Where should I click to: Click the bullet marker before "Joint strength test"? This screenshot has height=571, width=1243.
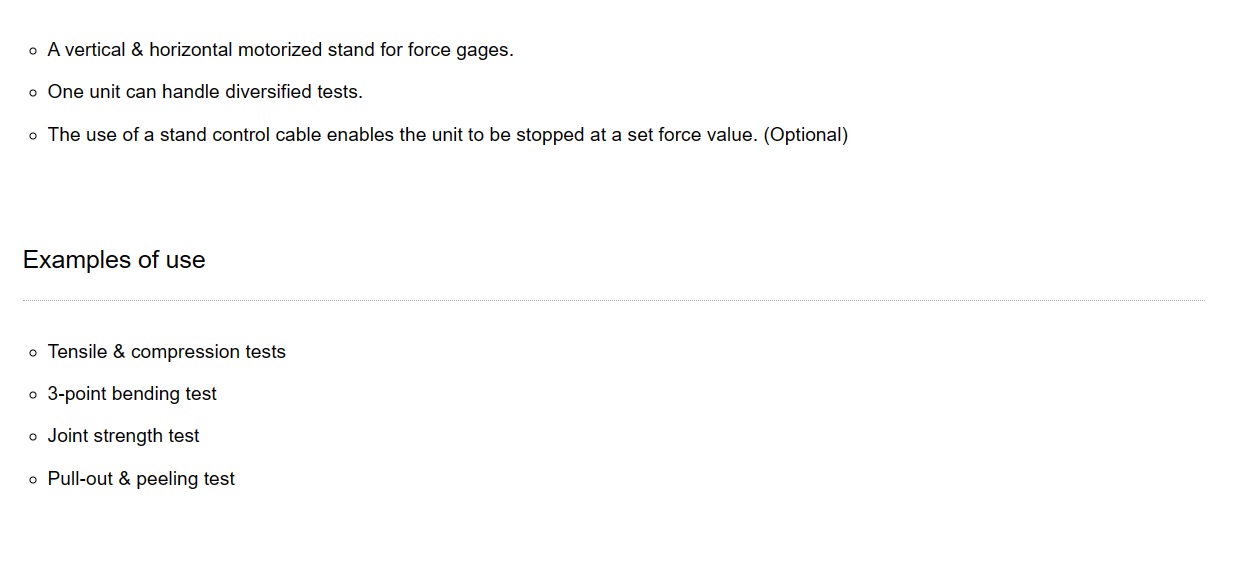click(x=34, y=437)
